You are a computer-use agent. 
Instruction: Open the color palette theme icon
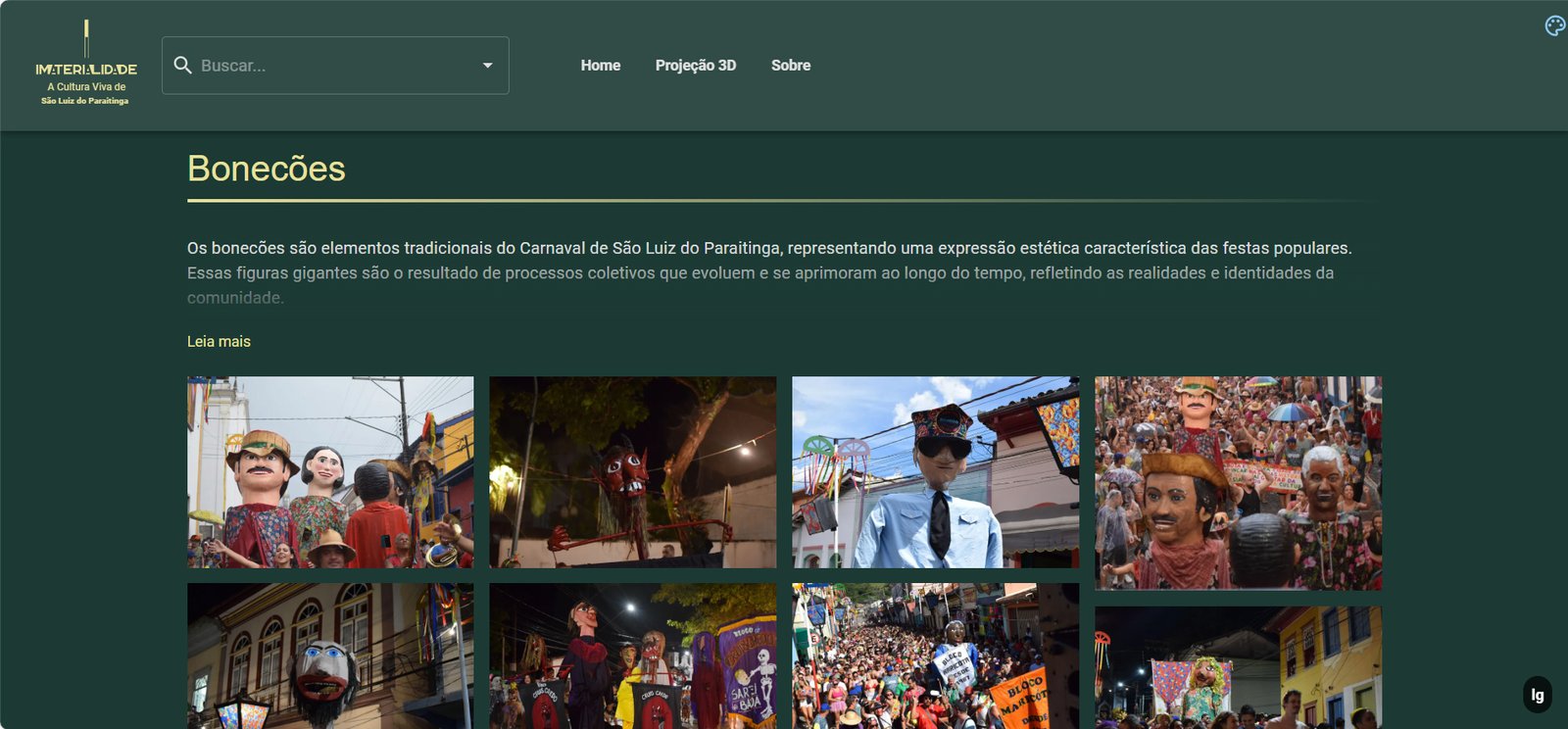(x=1554, y=26)
